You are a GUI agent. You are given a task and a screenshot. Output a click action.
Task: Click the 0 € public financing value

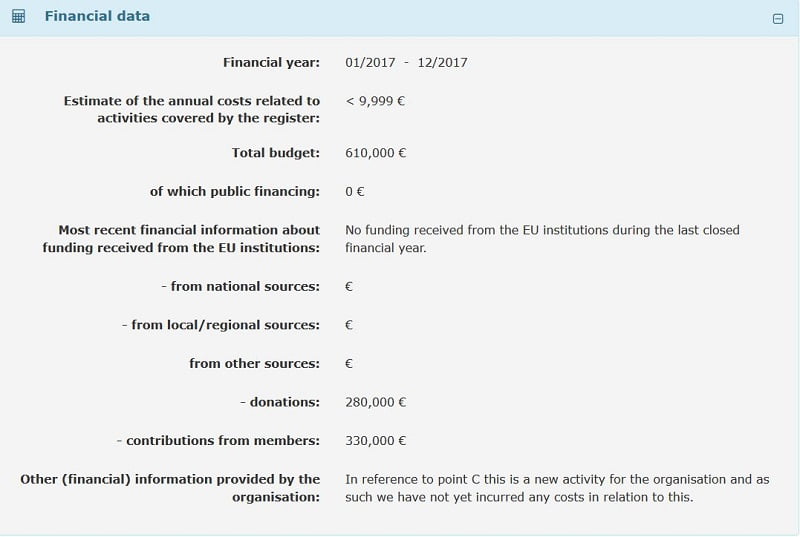pyautogui.click(x=355, y=191)
